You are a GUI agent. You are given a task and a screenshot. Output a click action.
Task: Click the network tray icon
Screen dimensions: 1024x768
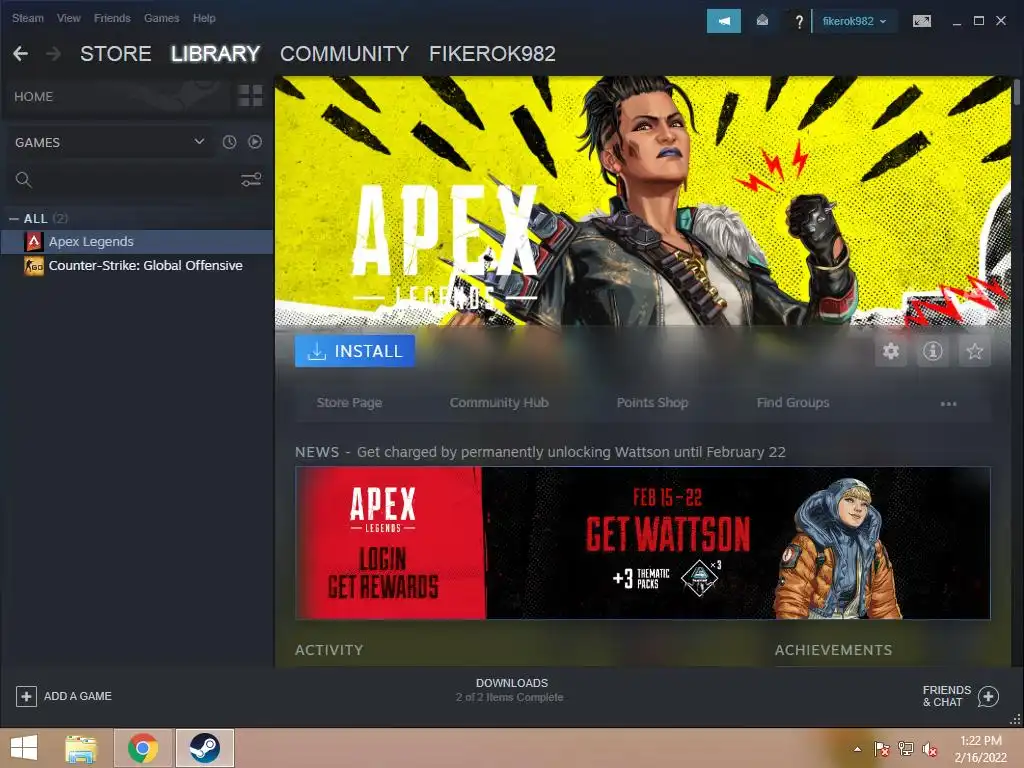point(906,749)
